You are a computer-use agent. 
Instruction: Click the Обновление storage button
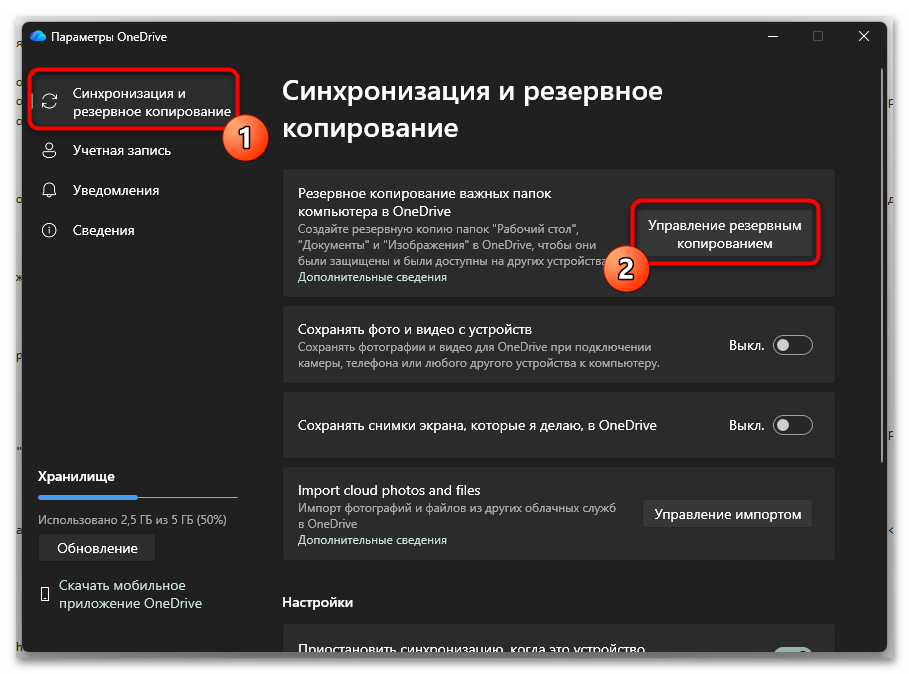(x=97, y=548)
